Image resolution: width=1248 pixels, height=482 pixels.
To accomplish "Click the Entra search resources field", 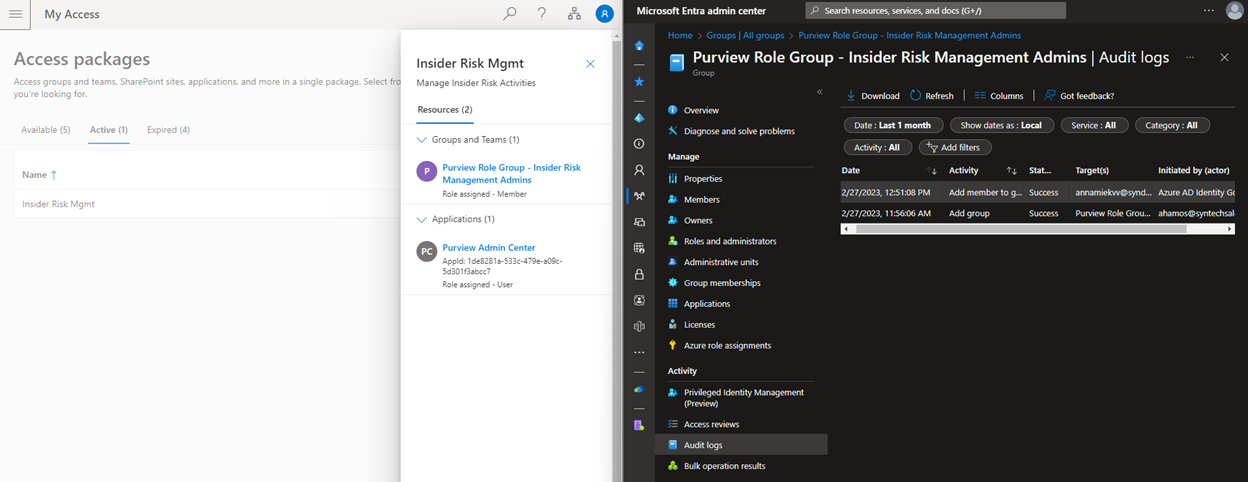I will click(x=935, y=10).
